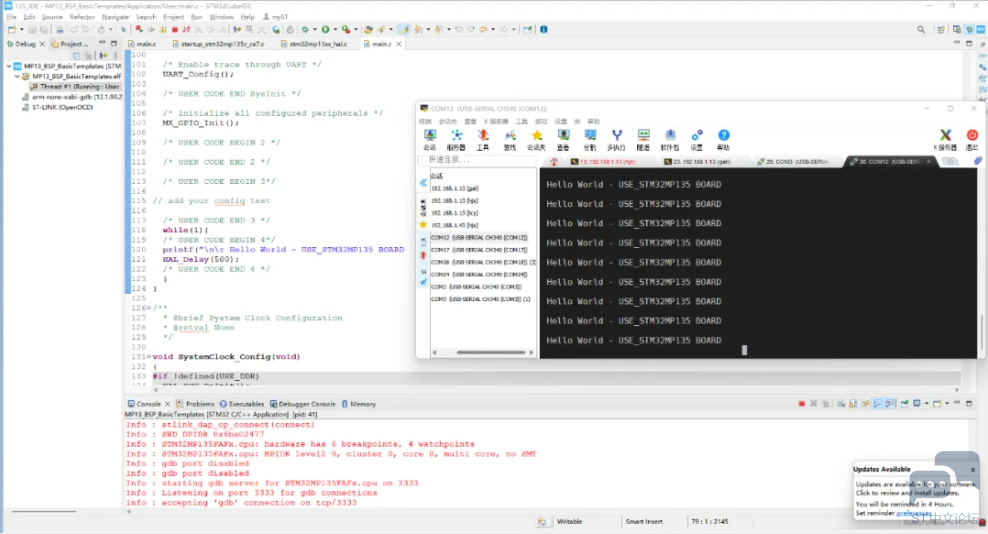
Task: Click the reminder preferences link
Action: [x=914, y=513]
